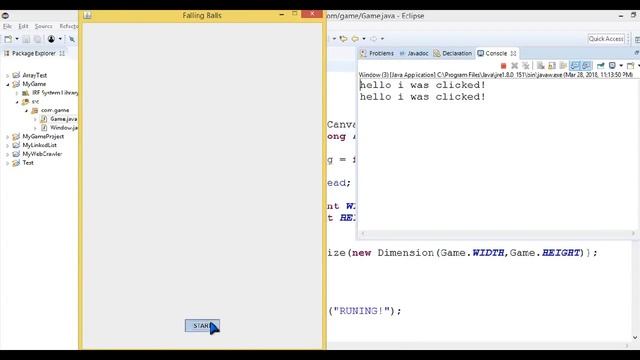
Task: Open the Forward navigation history dropdown
Action: click(x=382, y=39)
